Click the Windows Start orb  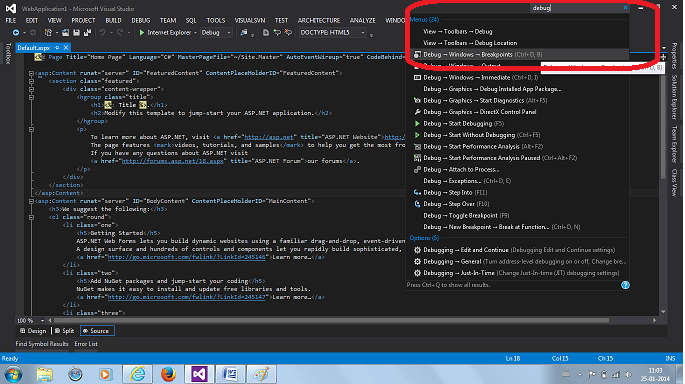click(14, 374)
